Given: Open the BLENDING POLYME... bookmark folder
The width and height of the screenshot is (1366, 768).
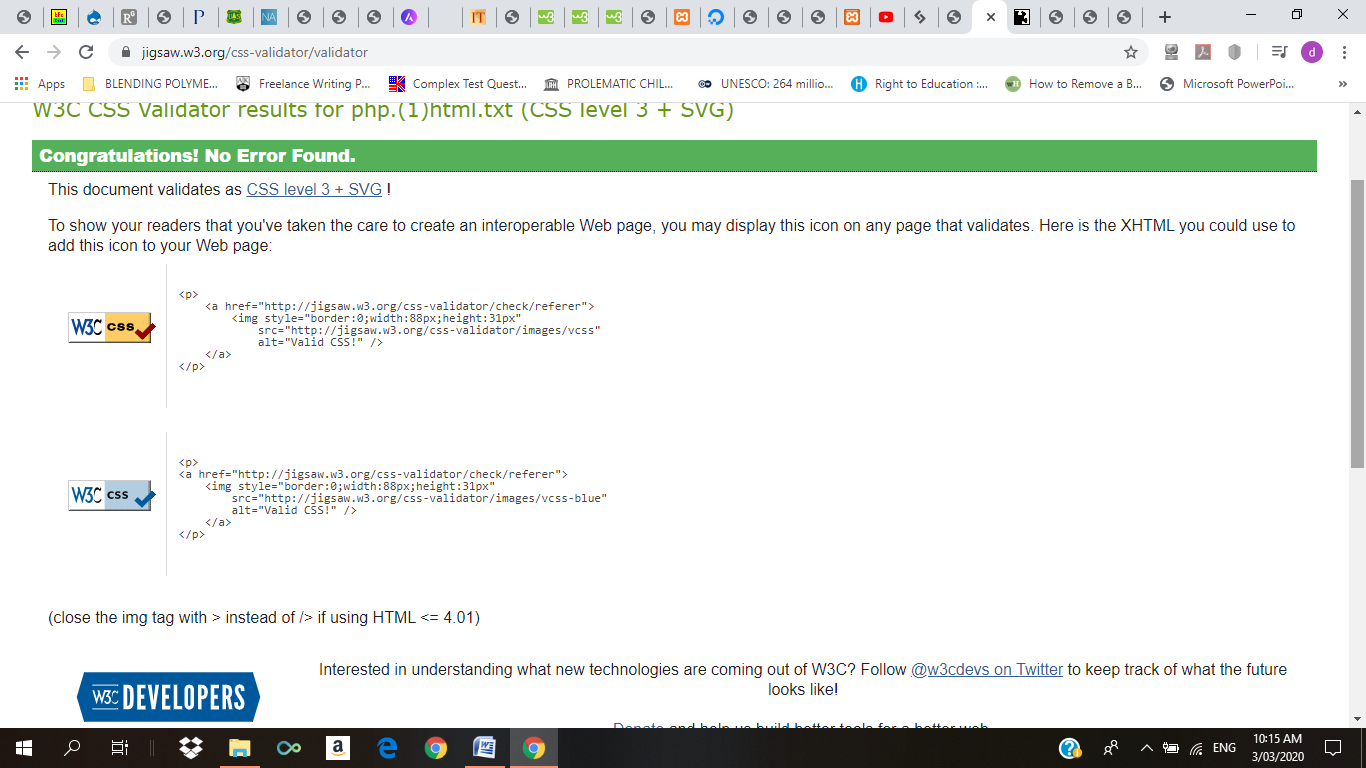Looking at the screenshot, I should tap(150, 84).
